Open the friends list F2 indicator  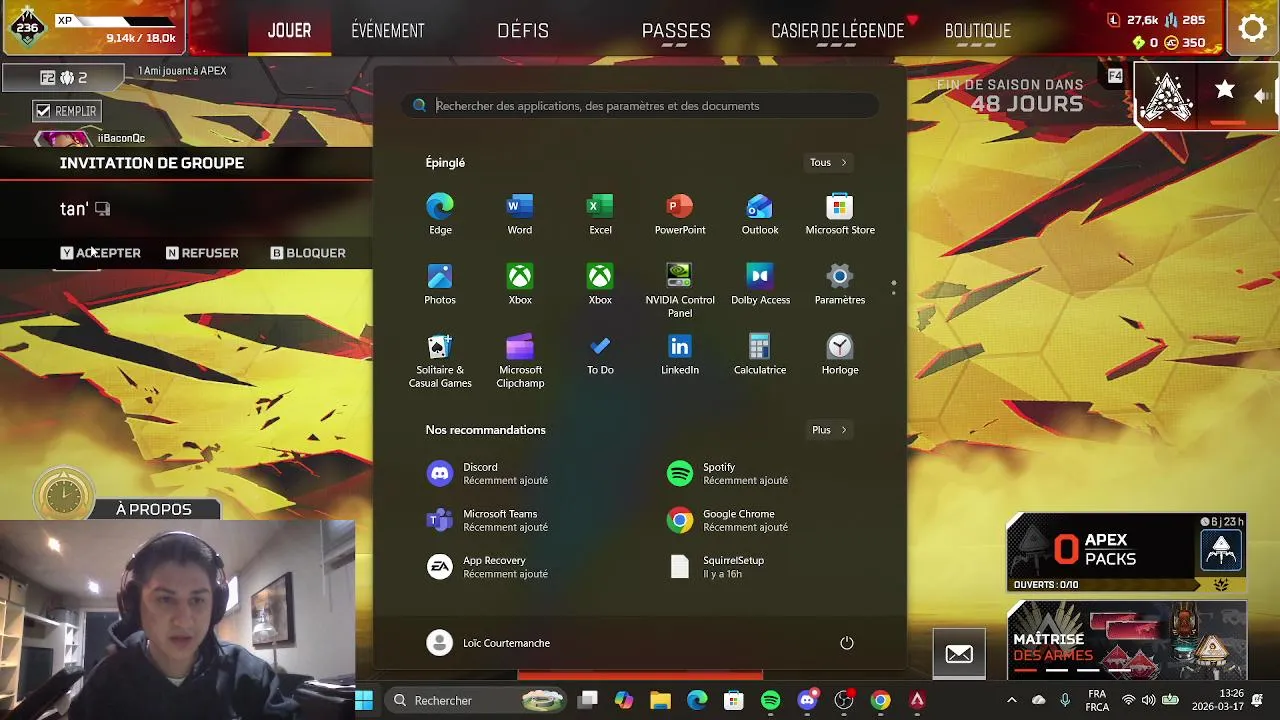(x=63, y=77)
